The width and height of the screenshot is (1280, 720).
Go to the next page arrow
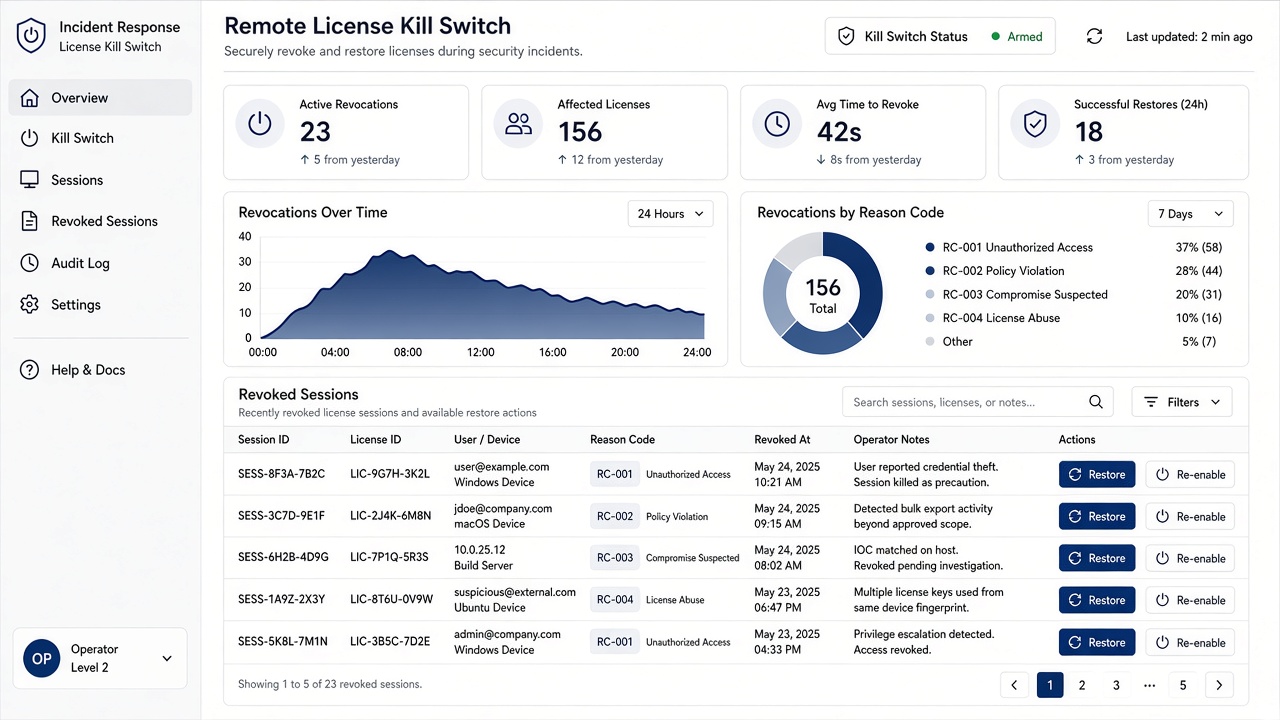tap(1219, 685)
